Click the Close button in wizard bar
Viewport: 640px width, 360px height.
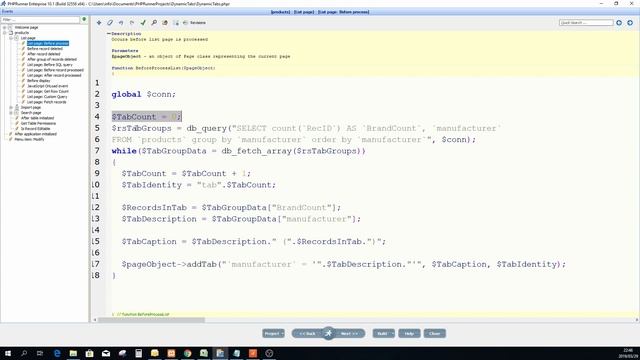point(435,333)
